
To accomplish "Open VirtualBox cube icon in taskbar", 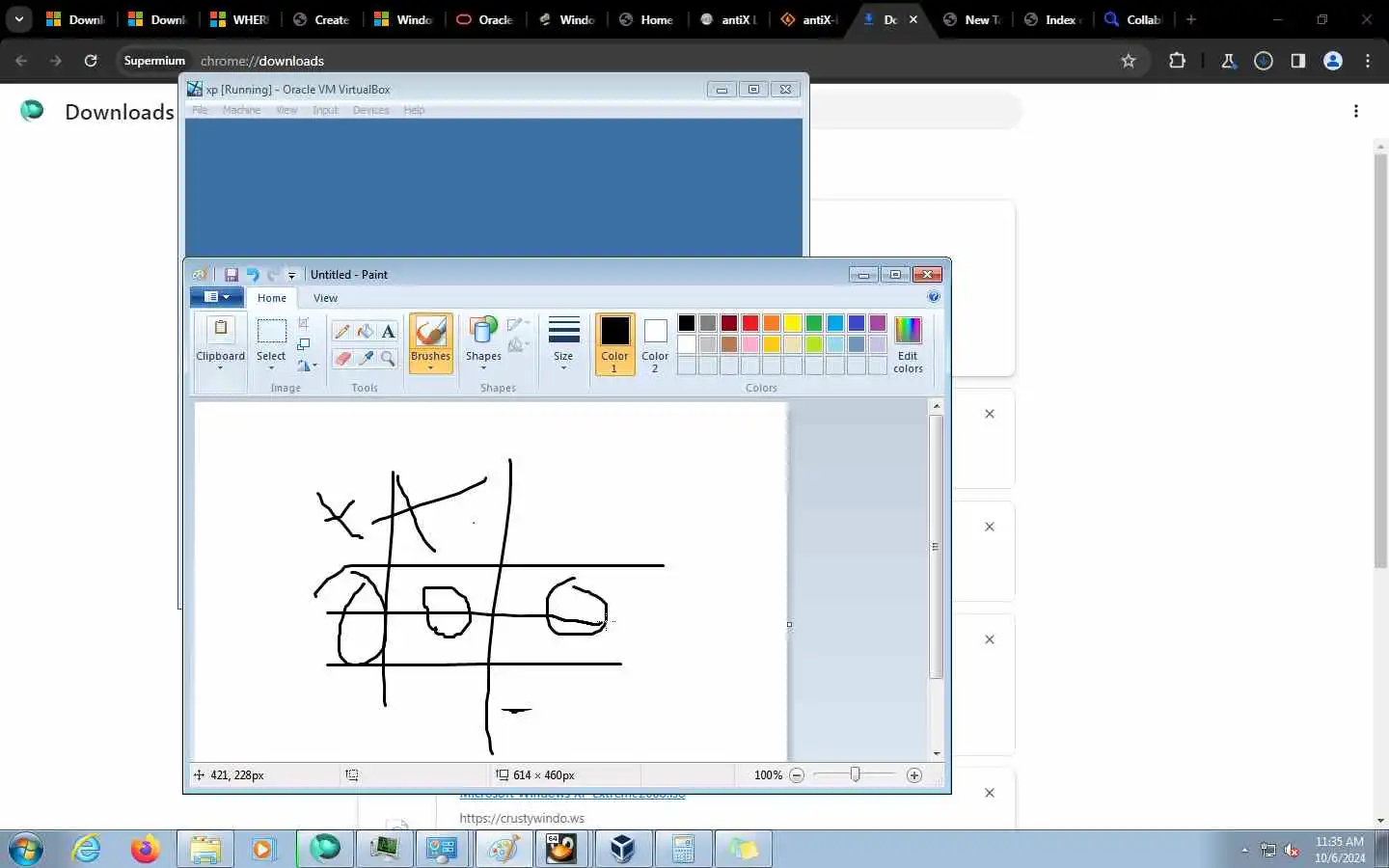I will point(622,849).
